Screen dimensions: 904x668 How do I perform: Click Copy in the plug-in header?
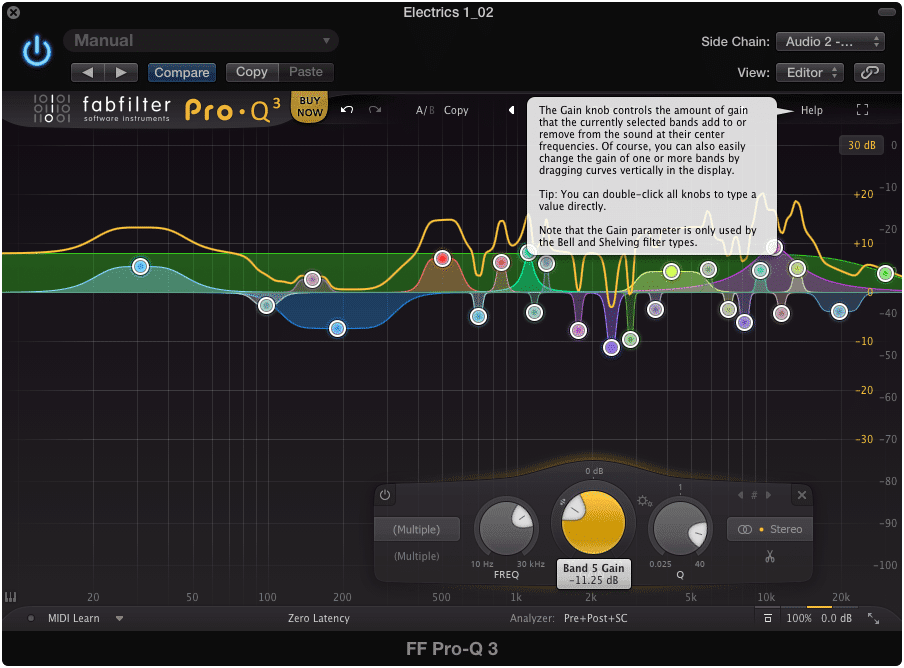(252, 72)
